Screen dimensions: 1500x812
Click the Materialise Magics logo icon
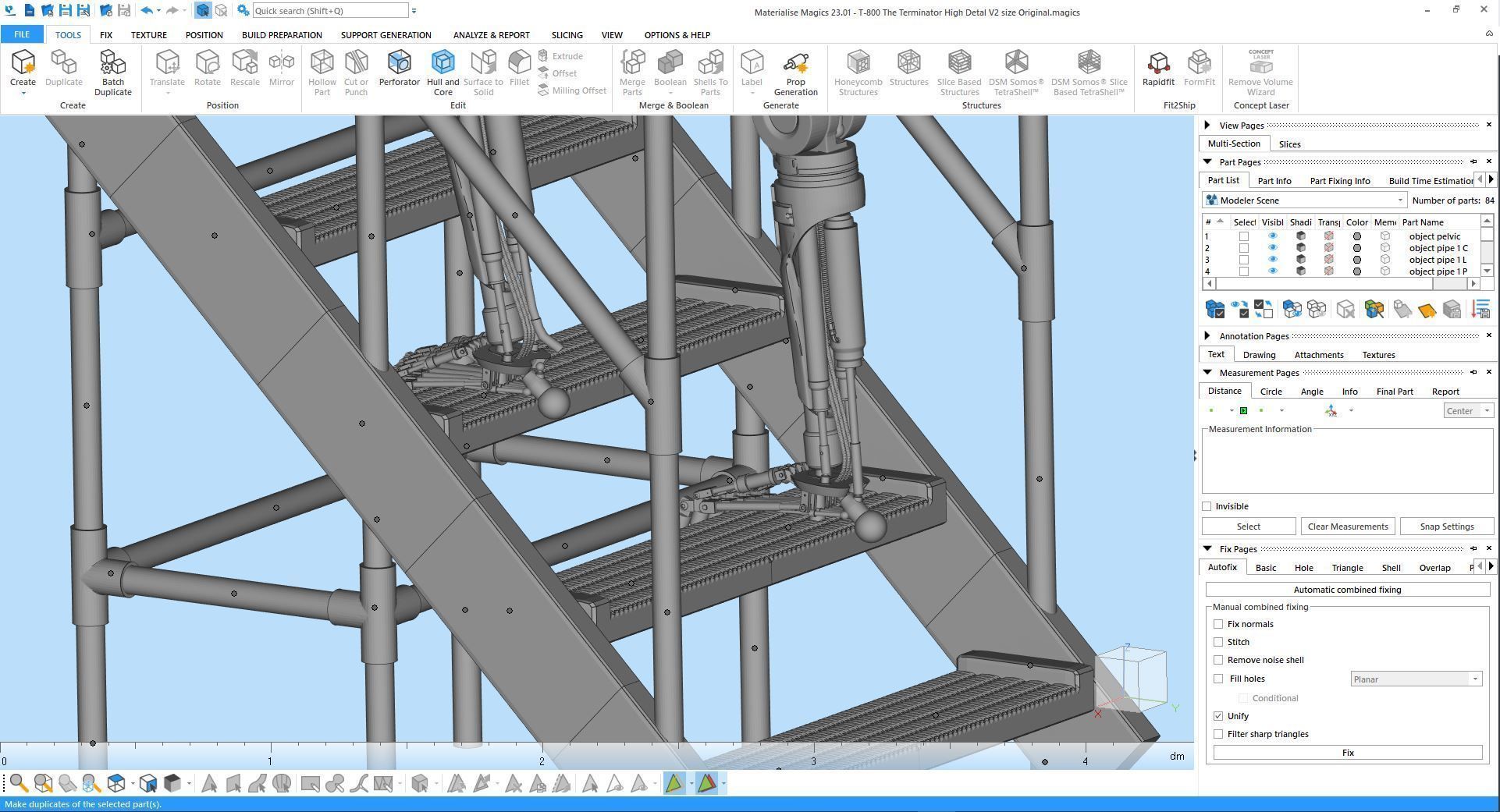11,11
